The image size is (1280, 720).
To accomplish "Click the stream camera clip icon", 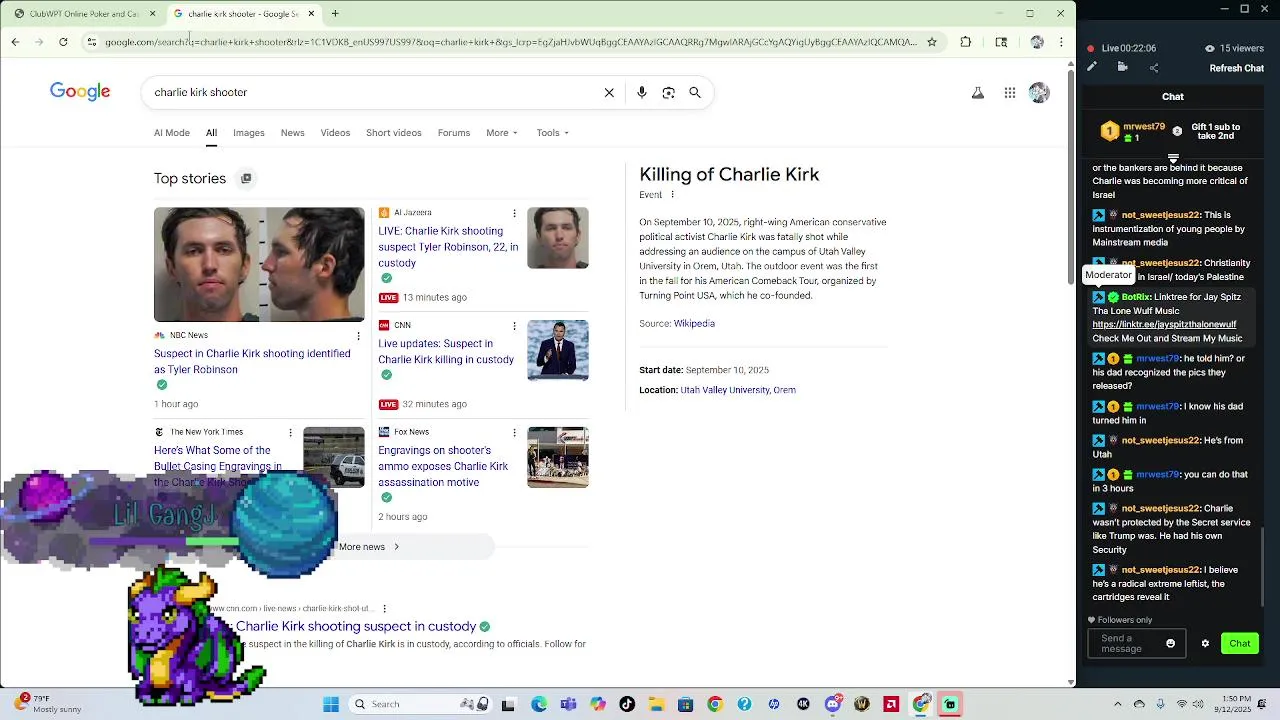I will (1122, 67).
